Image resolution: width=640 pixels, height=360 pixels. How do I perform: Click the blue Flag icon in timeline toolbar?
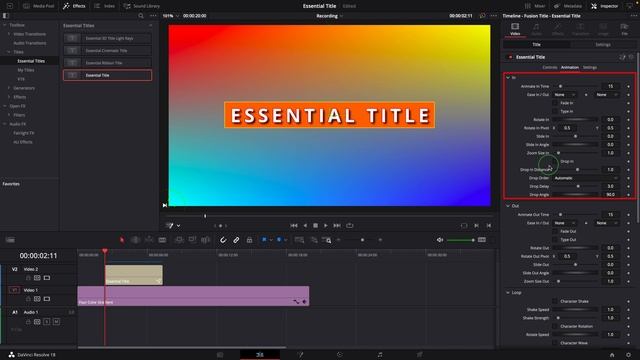pos(264,240)
